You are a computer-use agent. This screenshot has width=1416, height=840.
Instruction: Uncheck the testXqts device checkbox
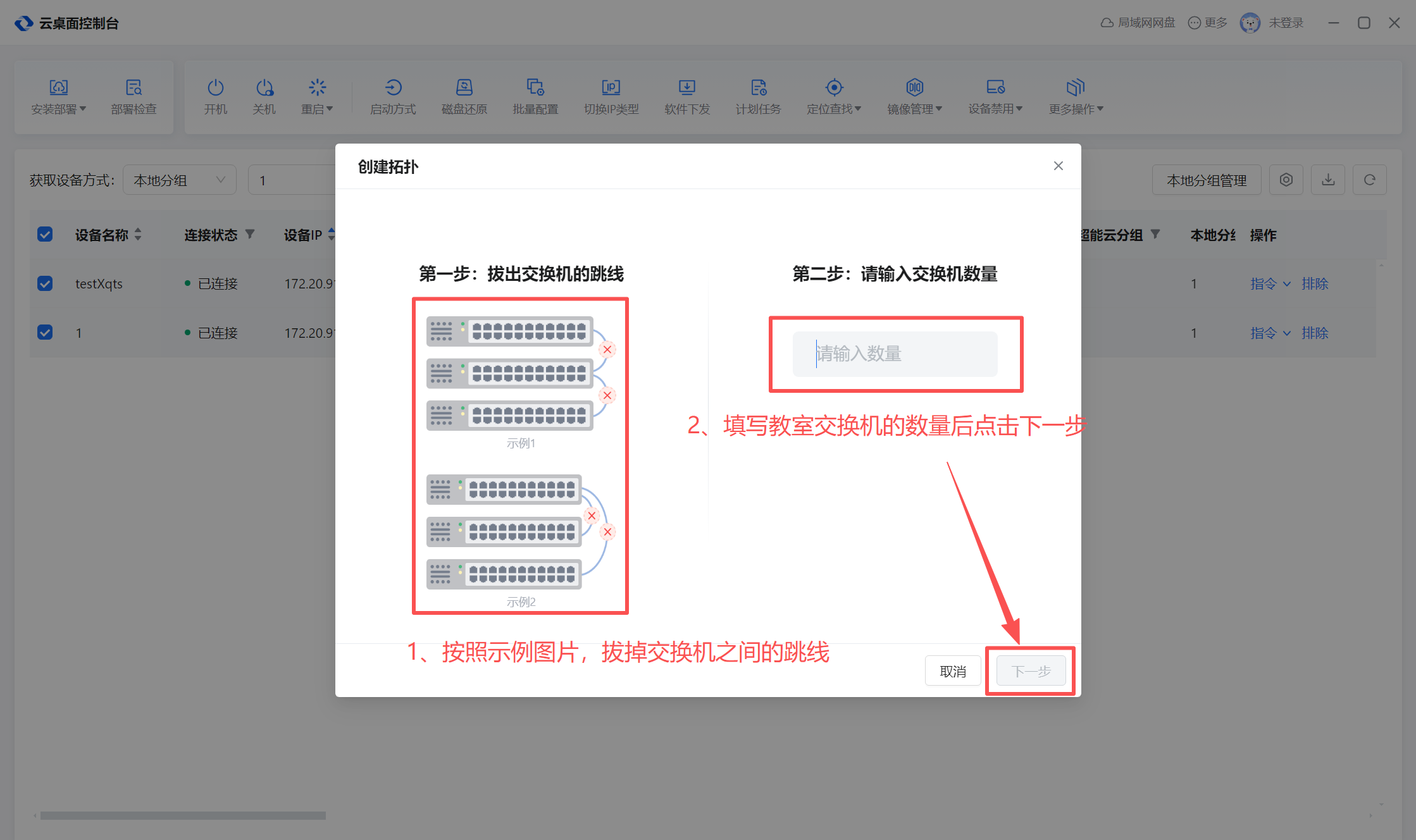click(45, 283)
